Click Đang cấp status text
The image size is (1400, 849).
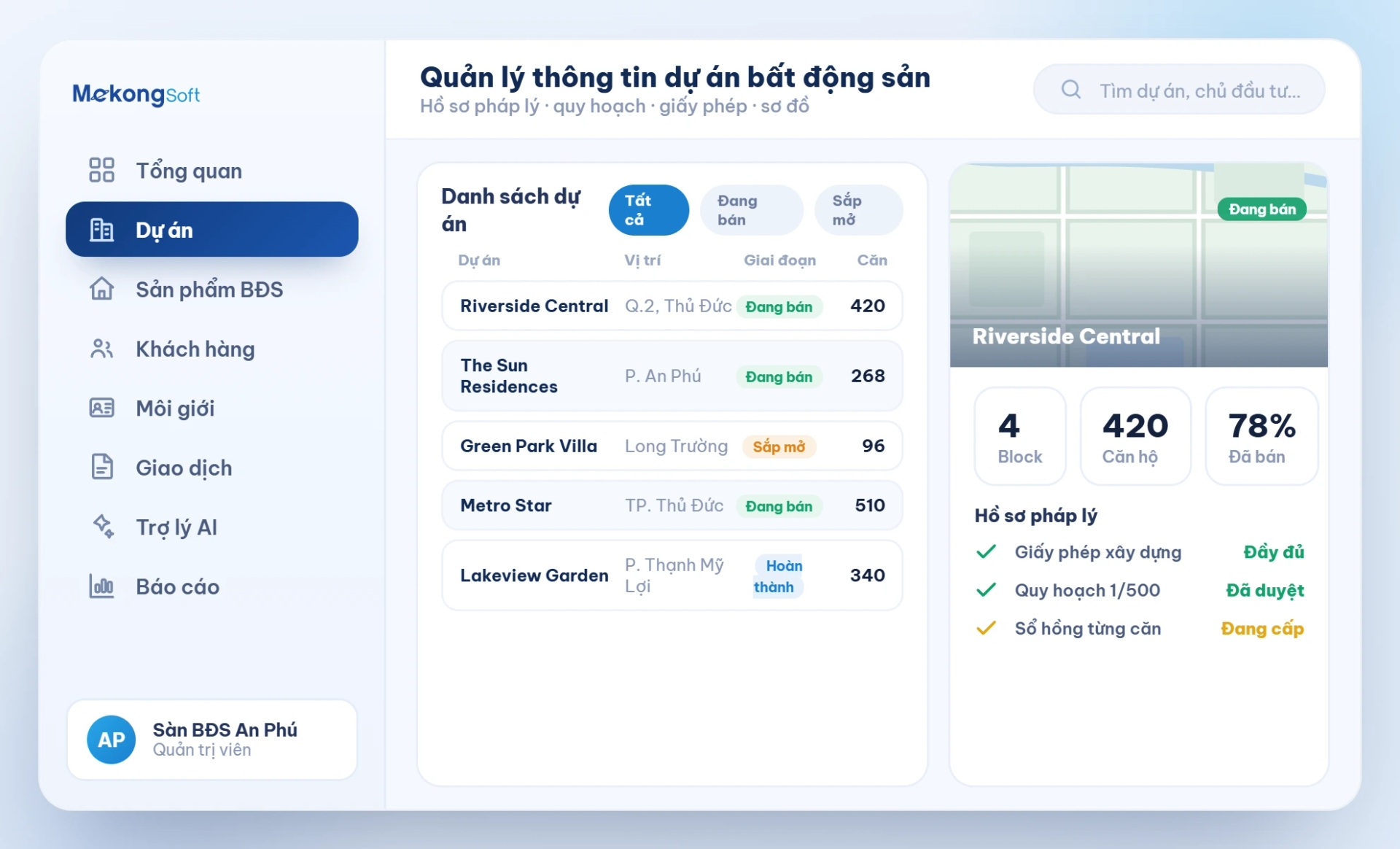tap(1262, 628)
